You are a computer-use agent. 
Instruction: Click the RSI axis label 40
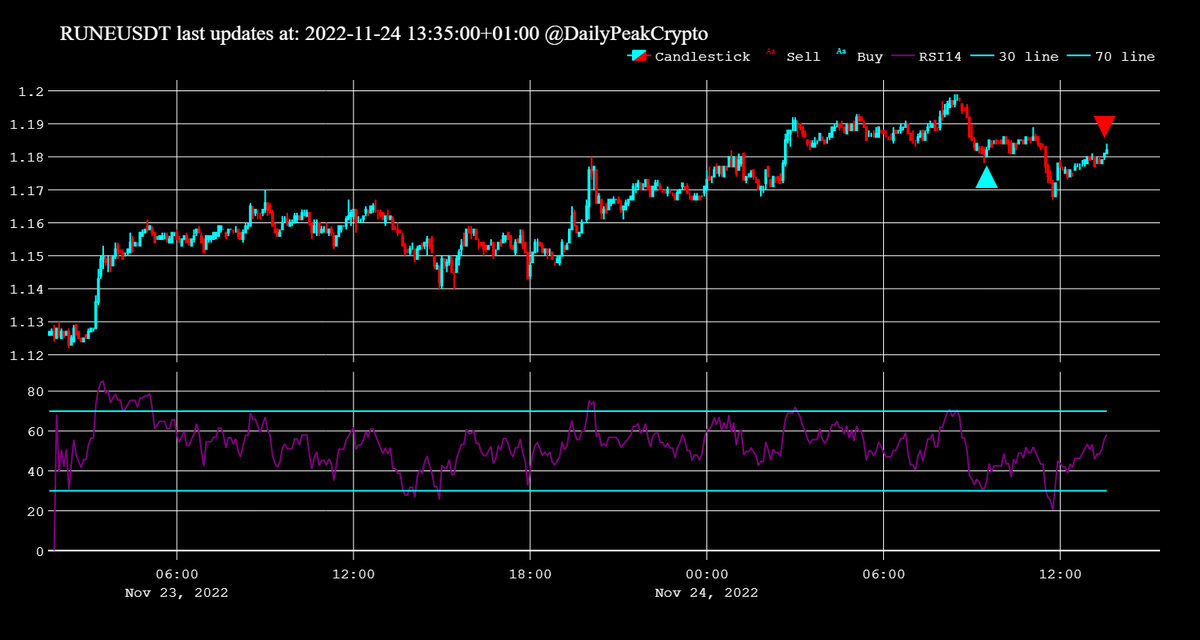34,471
